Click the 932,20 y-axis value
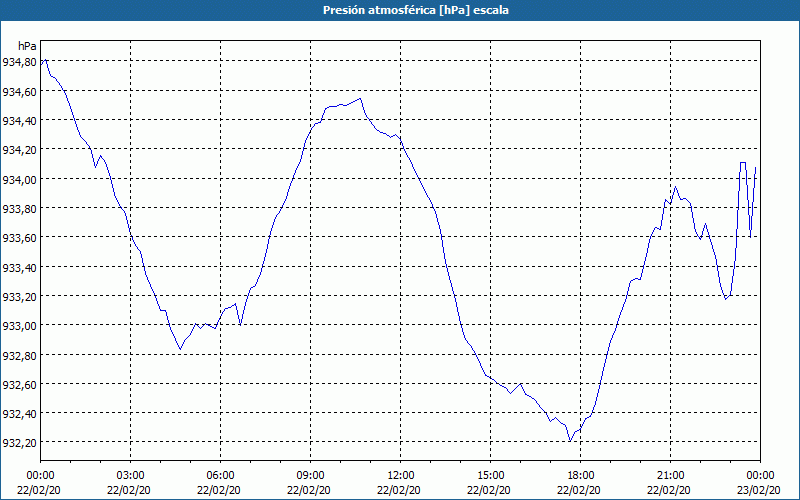 (x=19, y=443)
